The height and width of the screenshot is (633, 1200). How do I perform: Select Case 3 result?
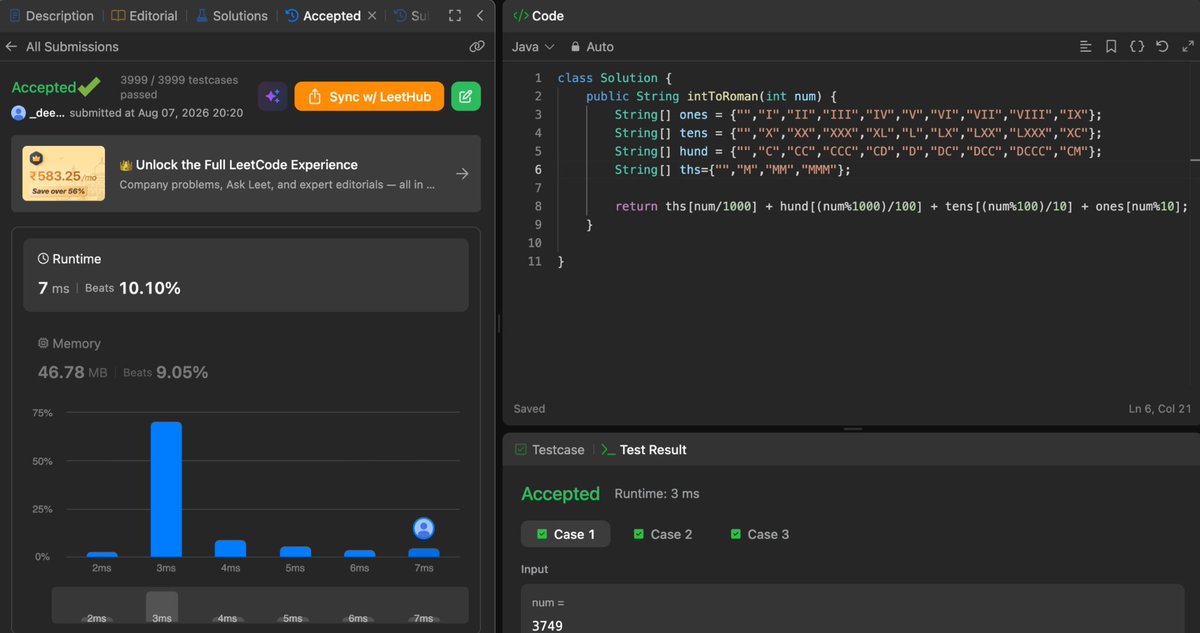point(760,534)
